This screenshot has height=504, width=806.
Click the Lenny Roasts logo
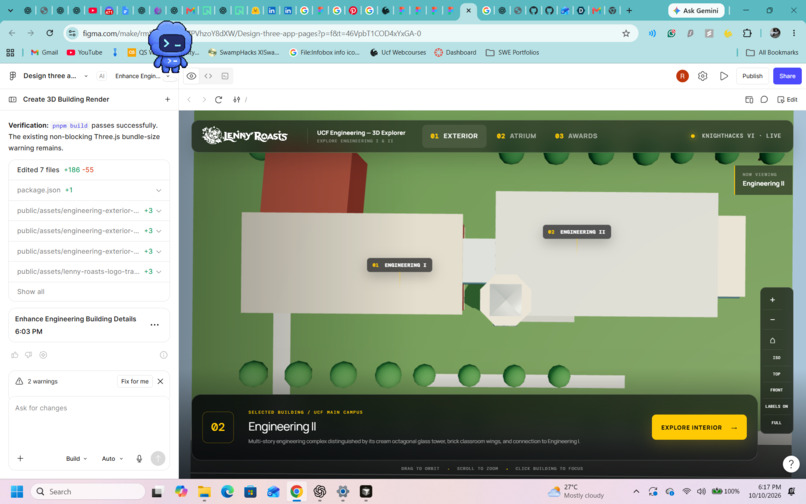click(x=245, y=136)
